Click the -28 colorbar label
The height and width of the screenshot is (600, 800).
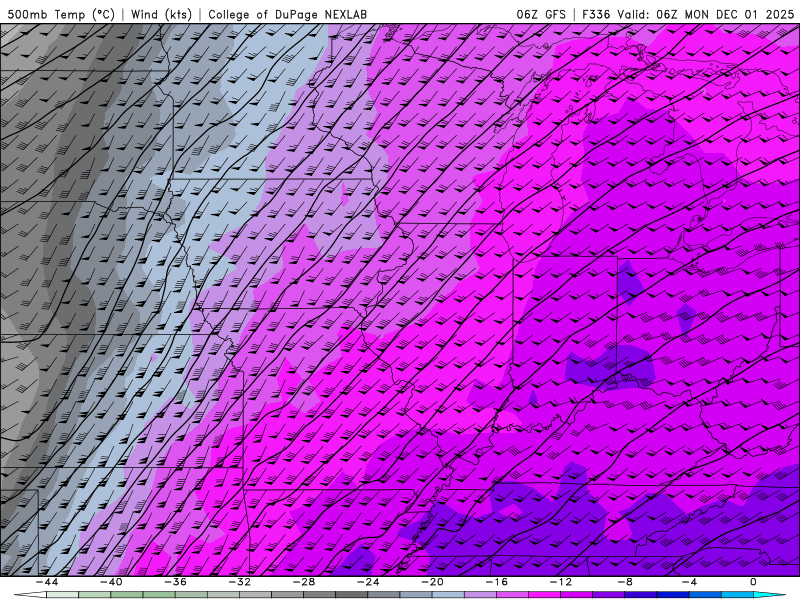304,582
